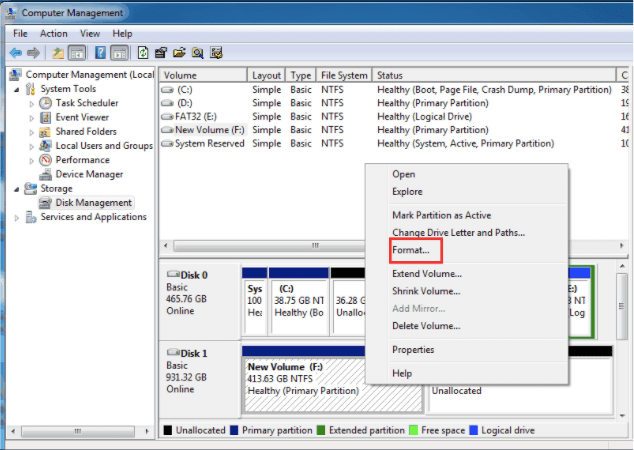Select the Disk 1 label block
Viewport: 634px width, 450px height.
200,380
